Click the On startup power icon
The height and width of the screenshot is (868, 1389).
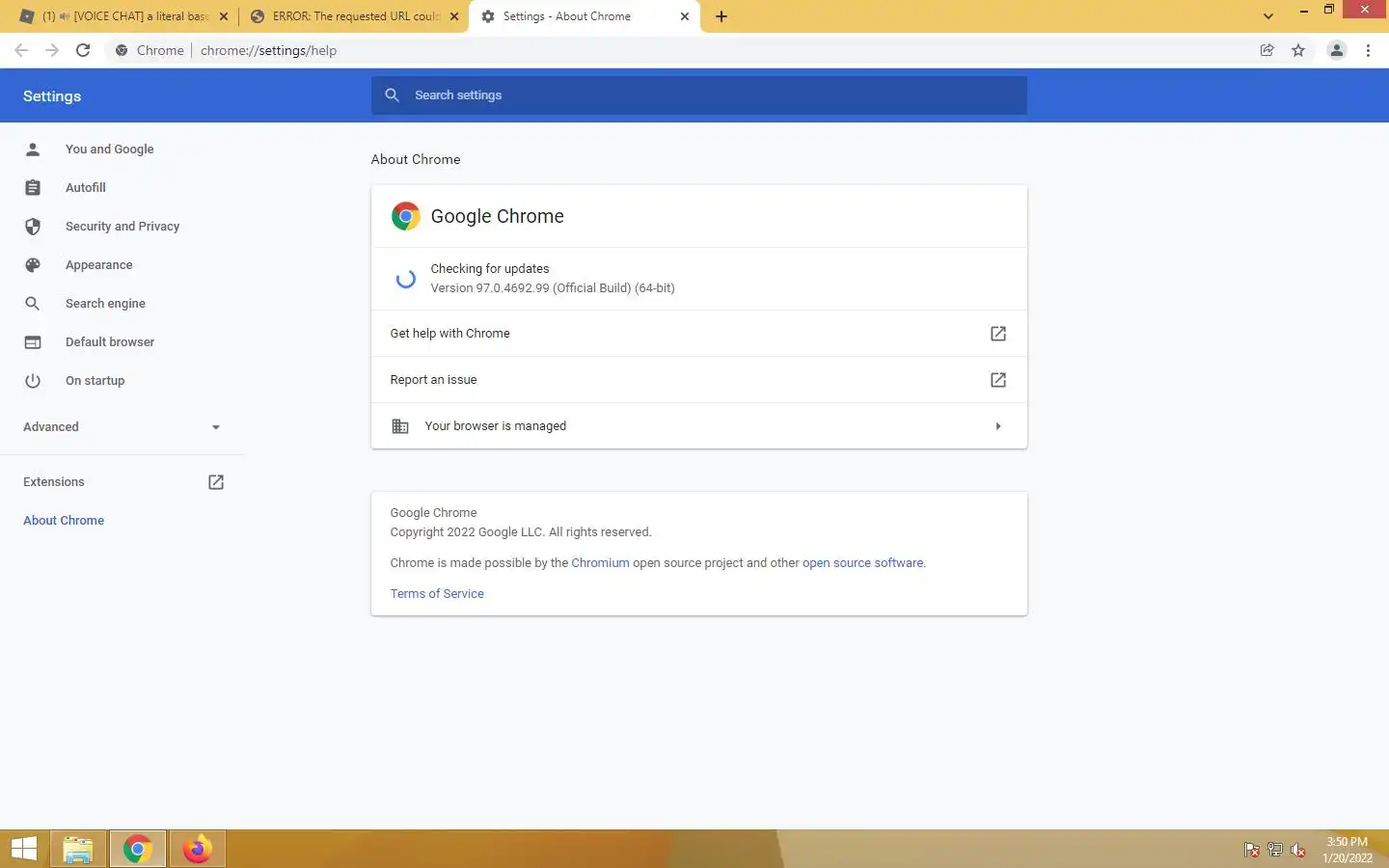33,380
